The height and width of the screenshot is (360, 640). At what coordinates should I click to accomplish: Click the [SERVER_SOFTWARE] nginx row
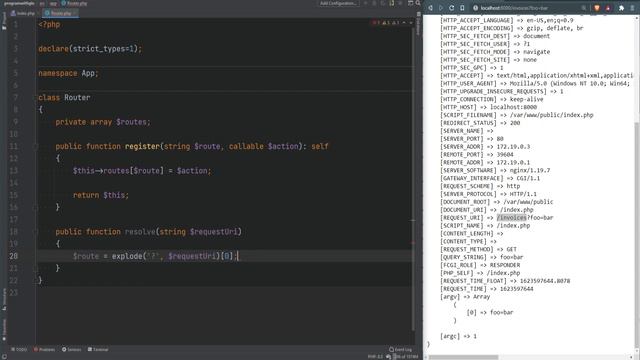click(495, 170)
